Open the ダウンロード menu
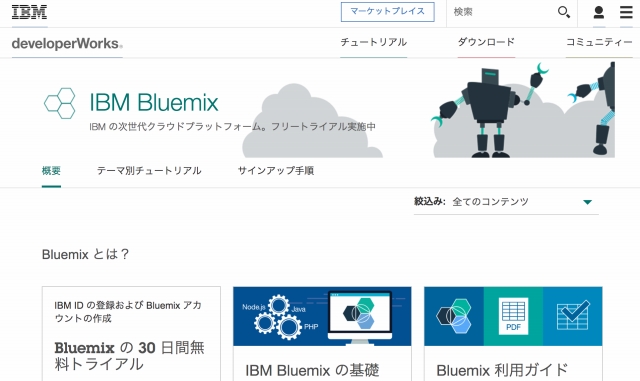The width and height of the screenshot is (640, 381). pyautogui.click(x=486, y=42)
